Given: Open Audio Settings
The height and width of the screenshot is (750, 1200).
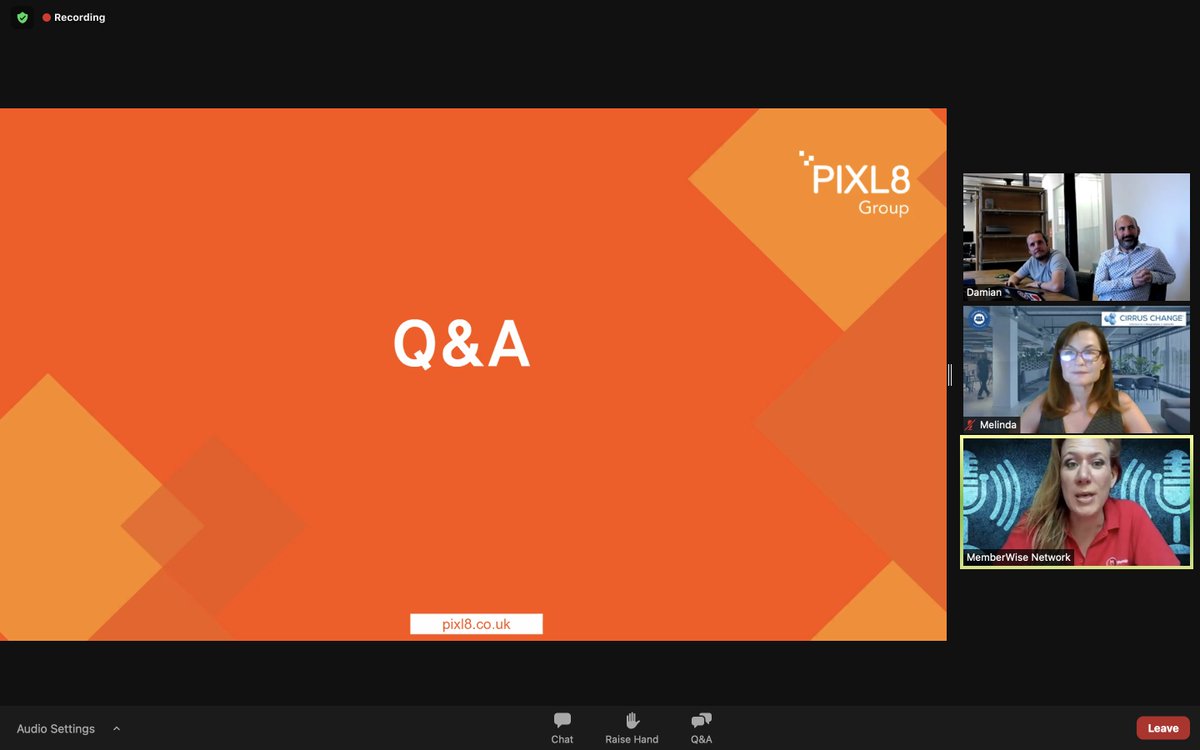Looking at the screenshot, I should (56, 729).
